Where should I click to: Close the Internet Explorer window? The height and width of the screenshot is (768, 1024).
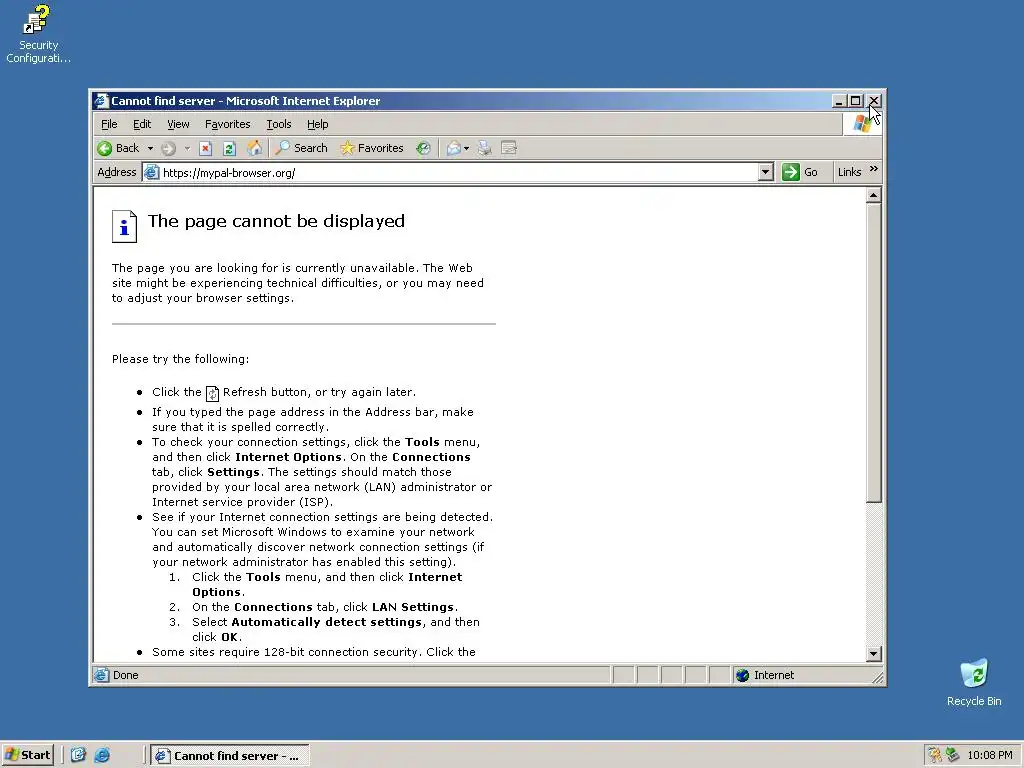coord(874,101)
